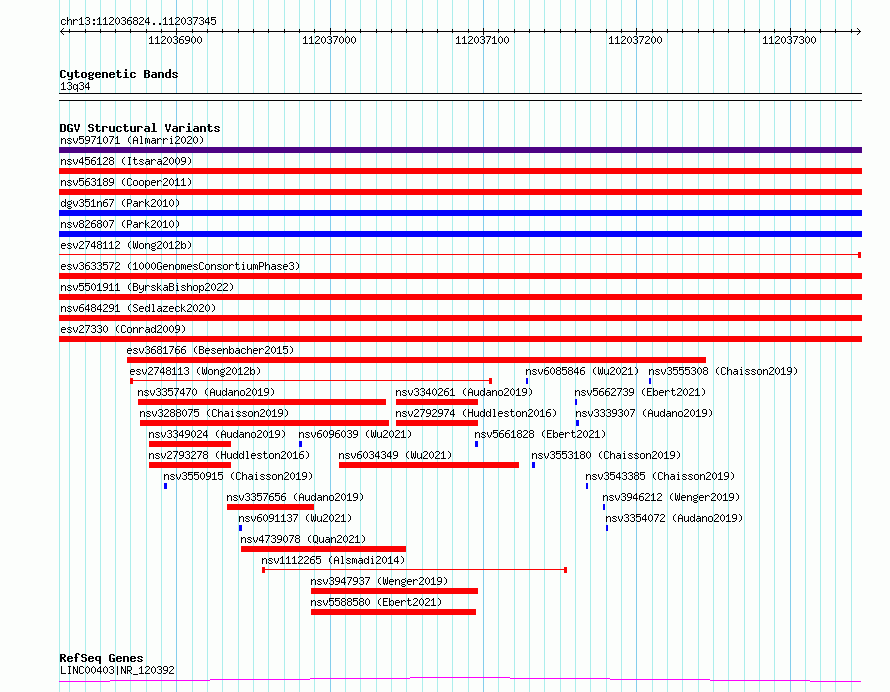Image resolution: width=890 pixels, height=692 pixels.
Task: Click the blue nsv826807 variant bar
Action: point(460,234)
